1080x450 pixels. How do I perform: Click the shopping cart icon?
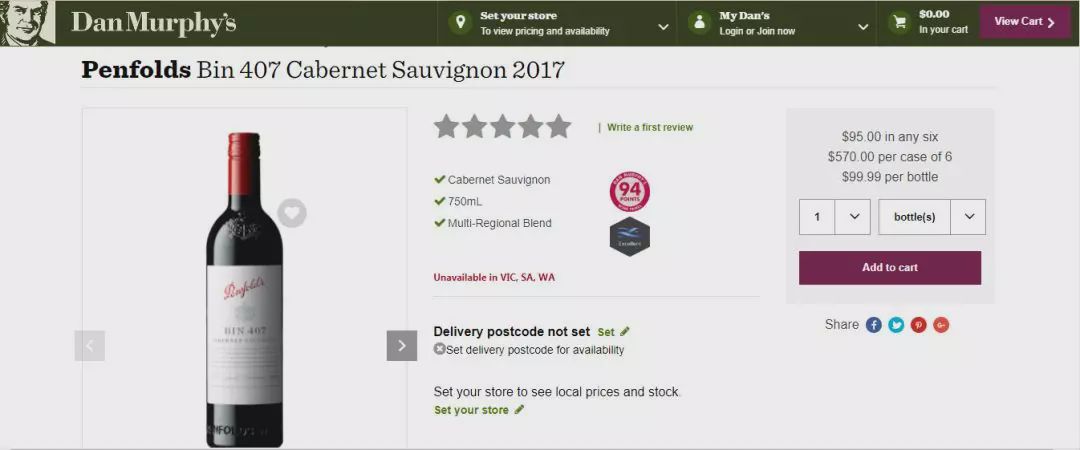[899, 23]
